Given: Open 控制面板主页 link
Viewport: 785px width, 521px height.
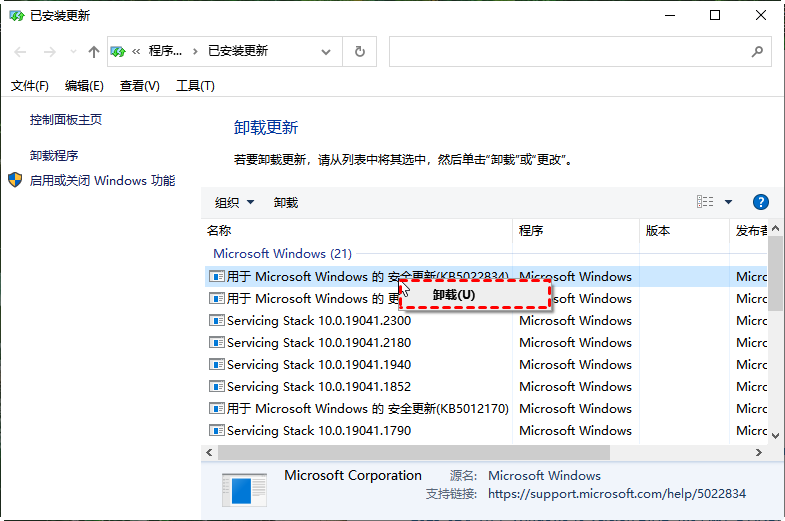Looking at the screenshot, I should click(66, 120).
